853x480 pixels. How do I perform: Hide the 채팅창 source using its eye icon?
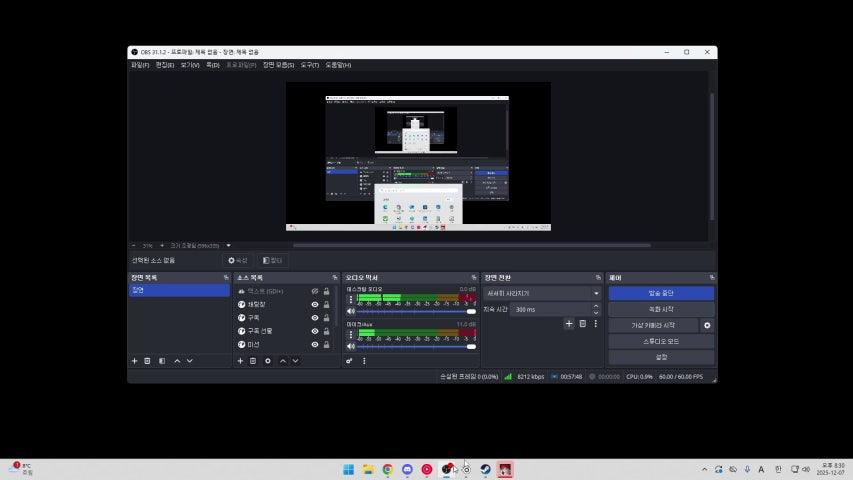click(314, 304)
